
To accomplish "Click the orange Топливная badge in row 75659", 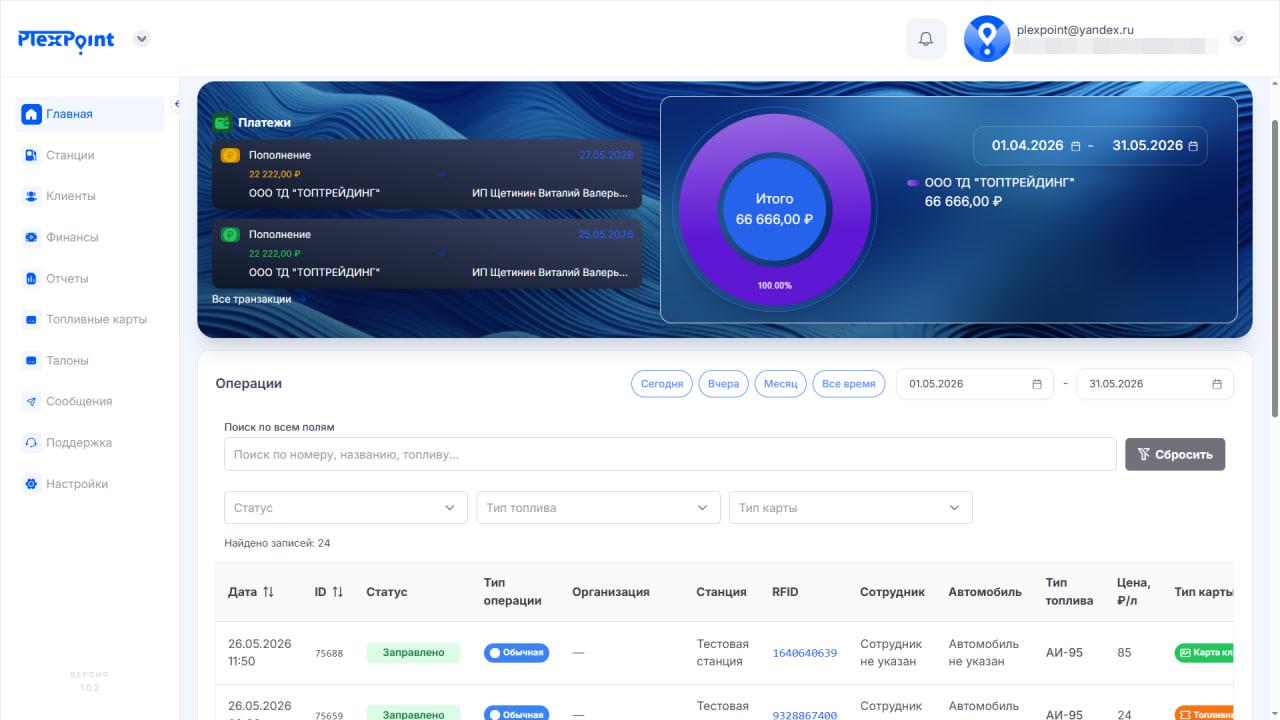I will 1204,715.
